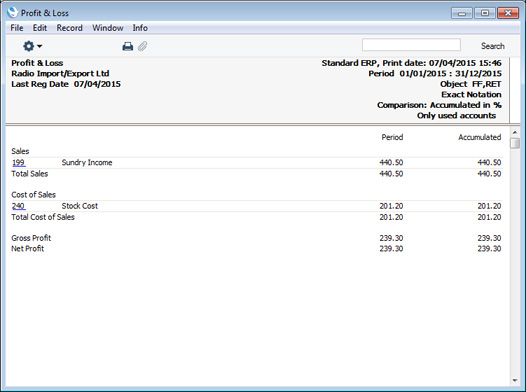Click the Sales section heading
The width and height of the screenshot is (526, 392).
pyautogui.click(x=20, y=151)
